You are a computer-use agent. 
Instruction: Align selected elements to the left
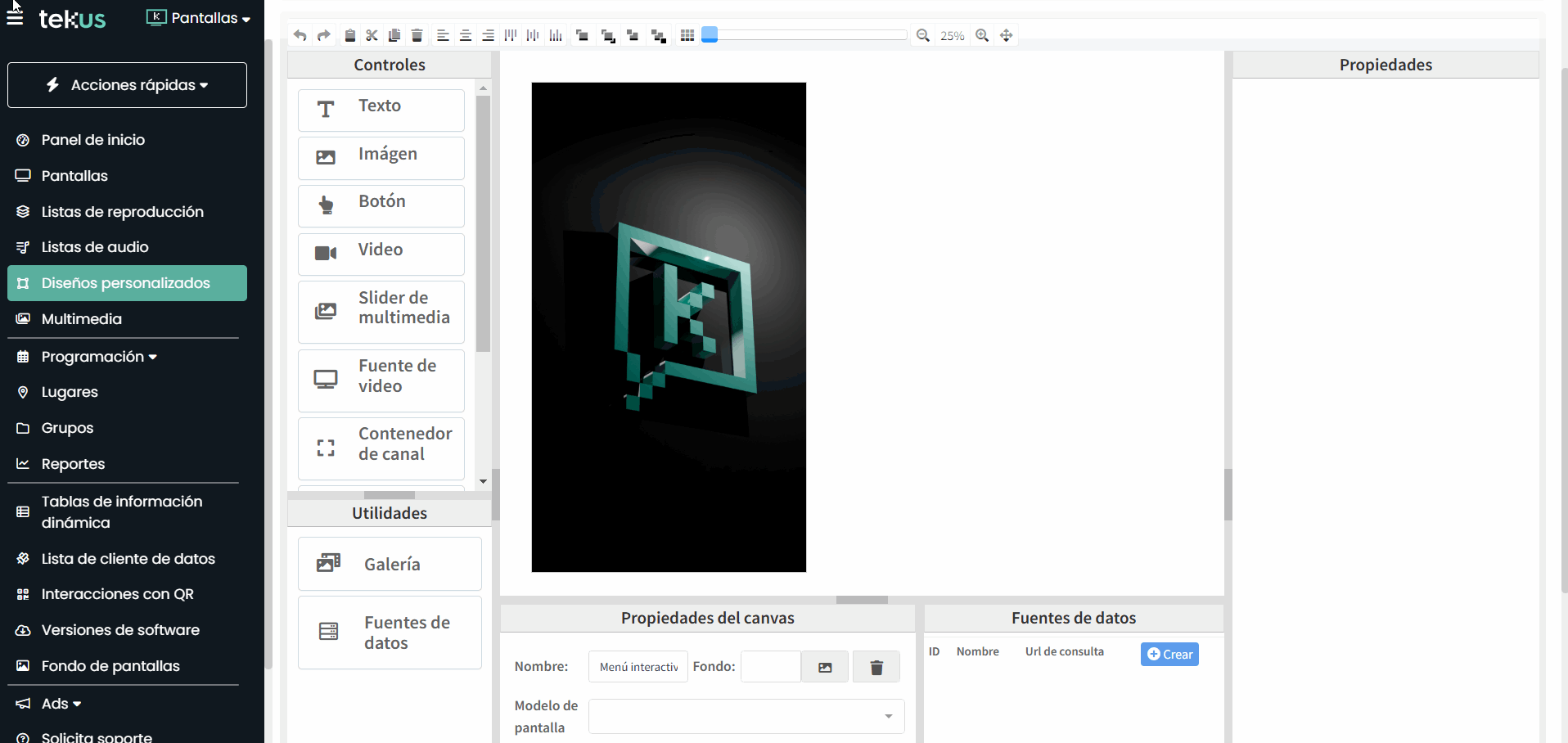(443, 35)
